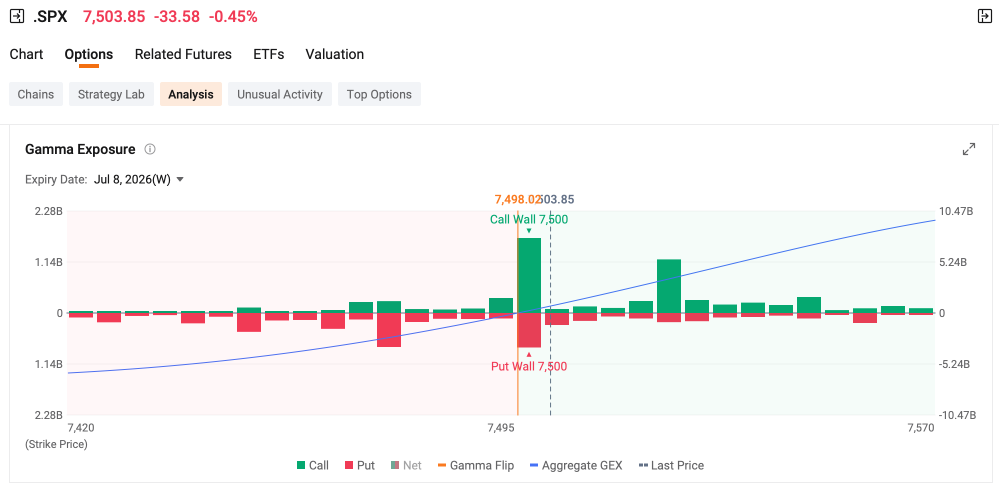Click the second-tallest green call bar
The height and width of the screenshot is (490, 999).
click(x=669, y=285)
